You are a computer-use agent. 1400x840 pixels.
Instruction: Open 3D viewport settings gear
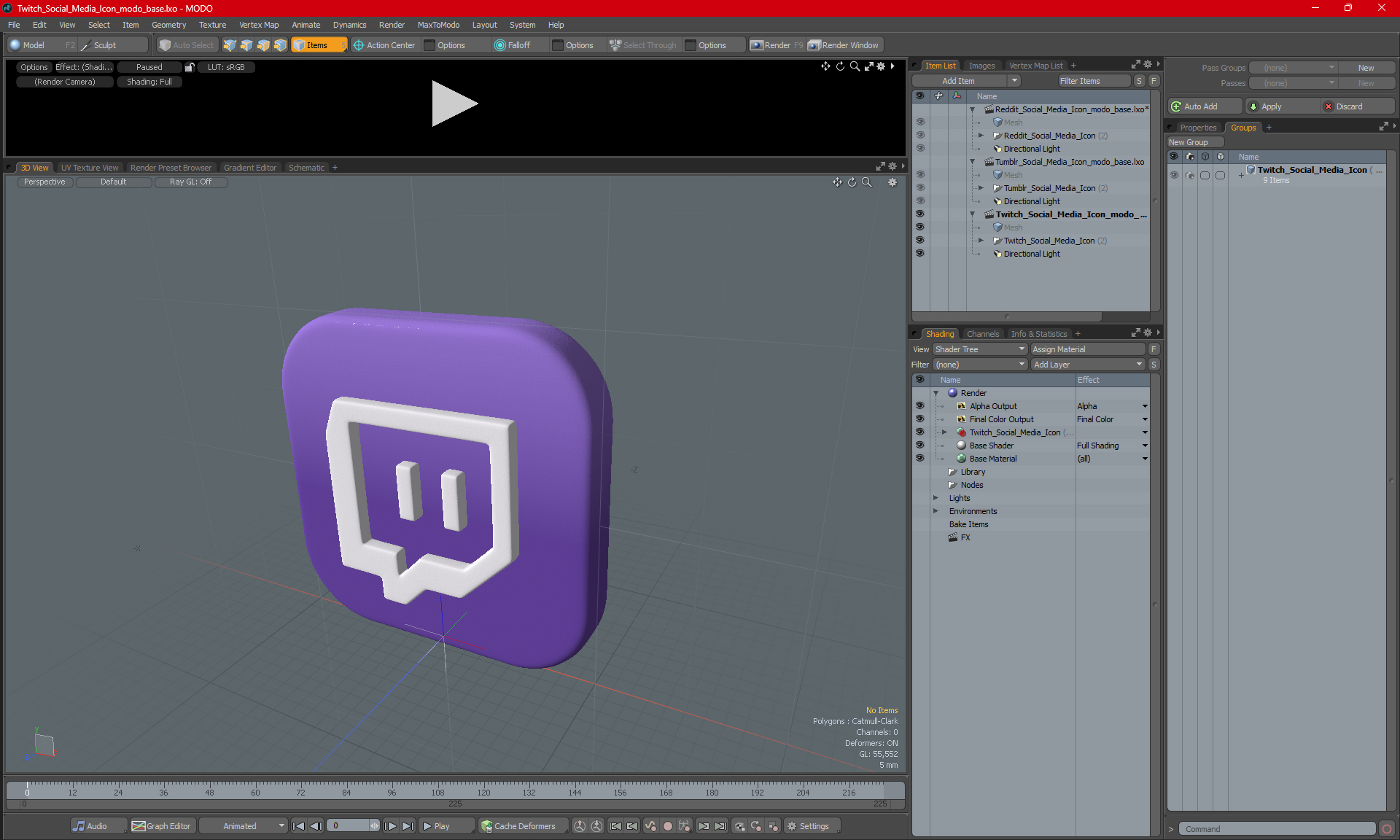coord(892,182)
